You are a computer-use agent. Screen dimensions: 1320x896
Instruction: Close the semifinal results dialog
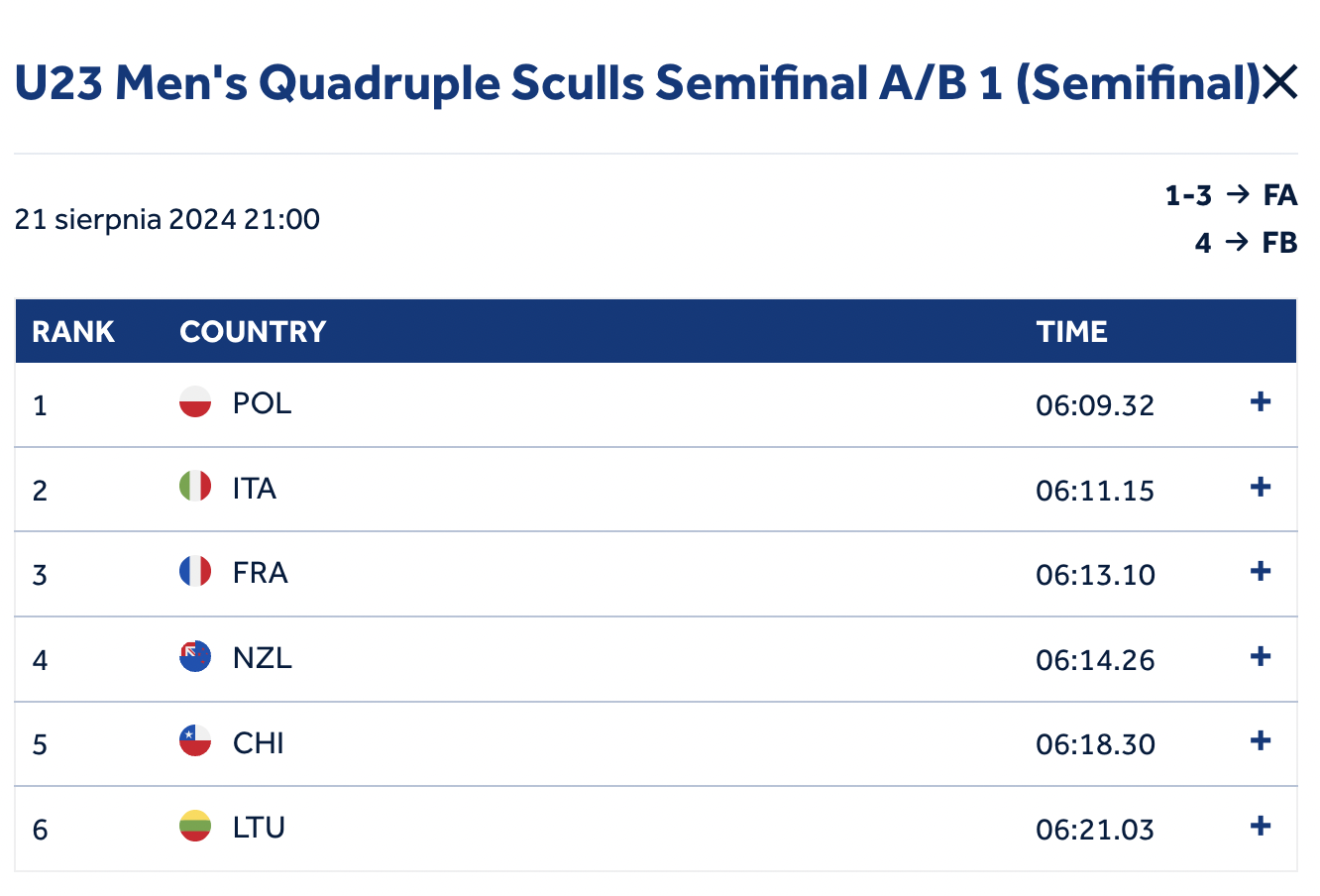[x=1280, y=82]
